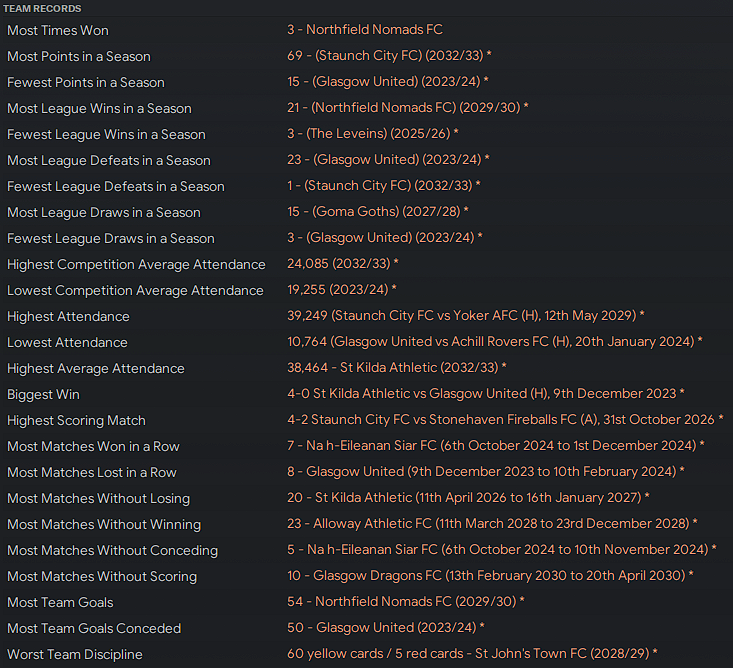Select '24,085 (2032/33)' attendance value
Screen dimensions: 733x668
[343, 264]
